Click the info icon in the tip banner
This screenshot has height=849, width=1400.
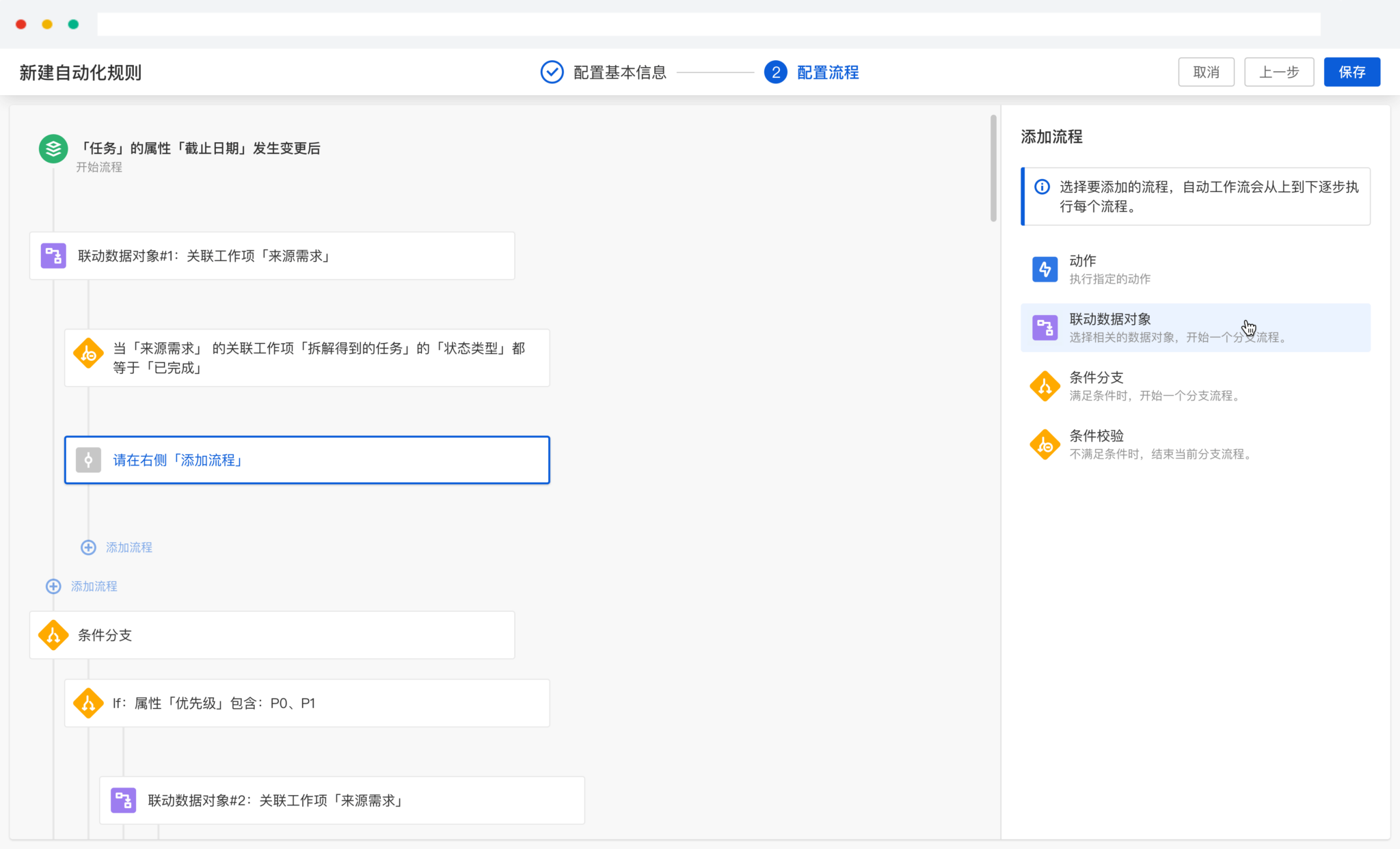coord(1041,187)
